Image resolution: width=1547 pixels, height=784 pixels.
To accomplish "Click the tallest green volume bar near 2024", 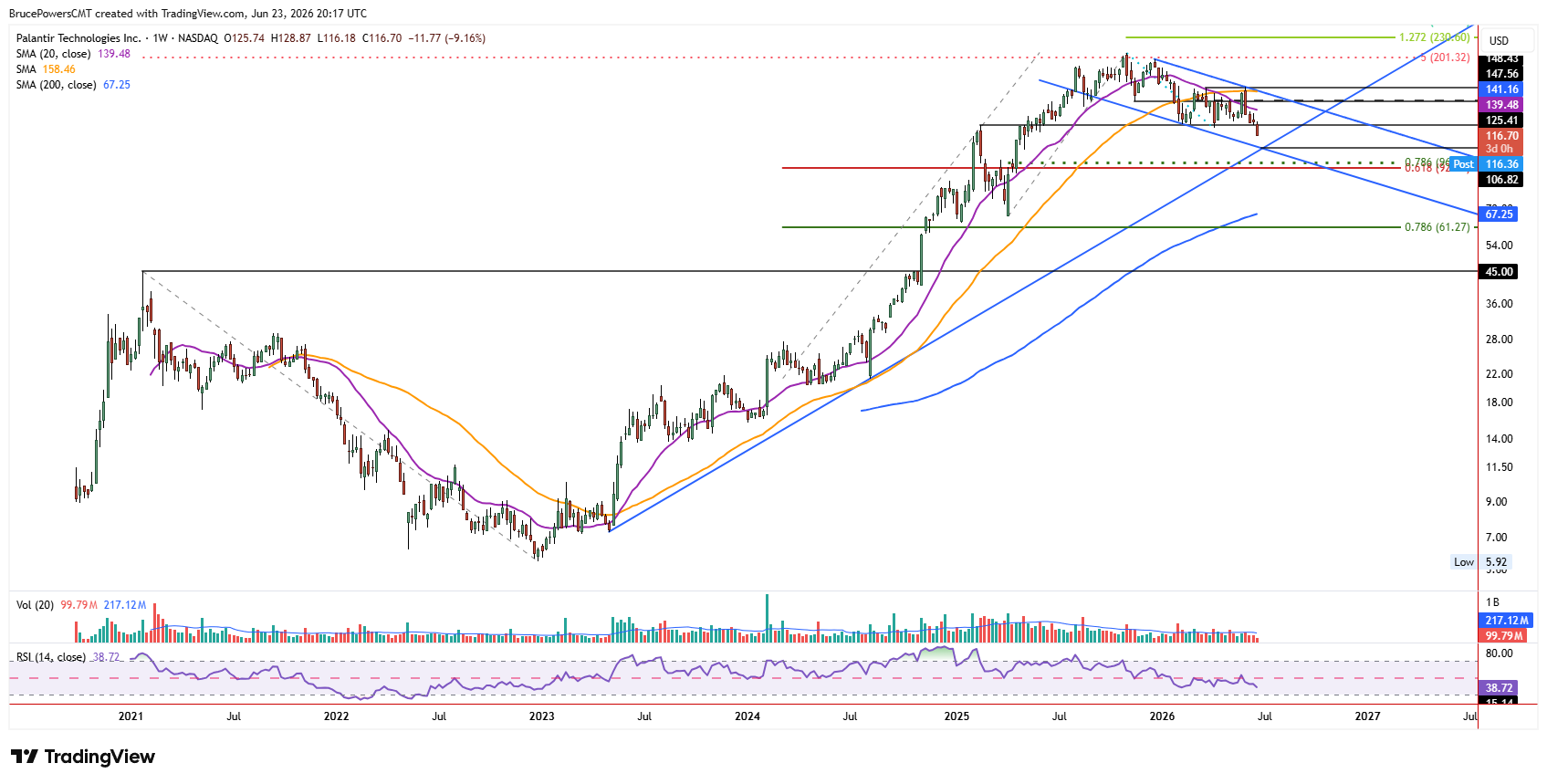I will click(x=767, y=618).
